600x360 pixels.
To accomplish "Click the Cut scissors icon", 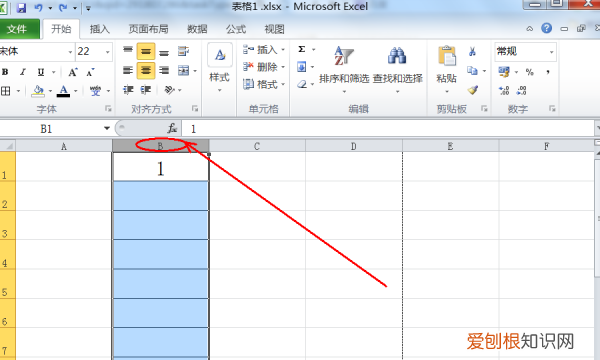I will [x=472, y=51].
